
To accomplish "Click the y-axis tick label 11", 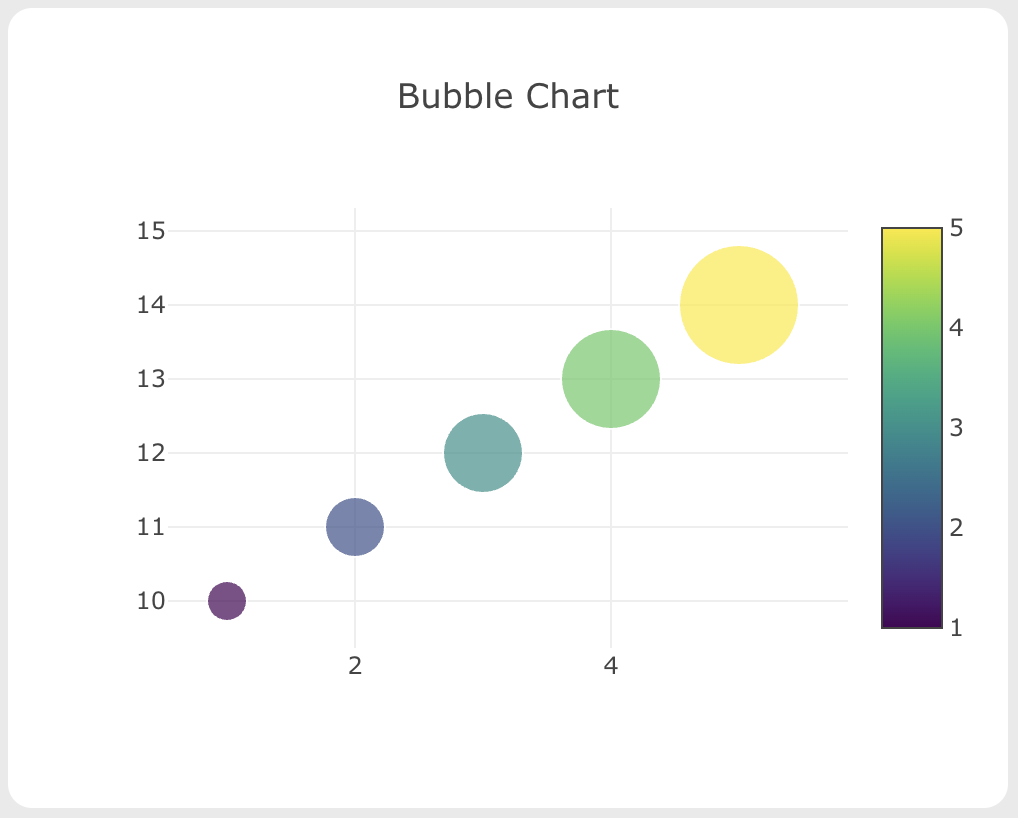I will [150, 527].
